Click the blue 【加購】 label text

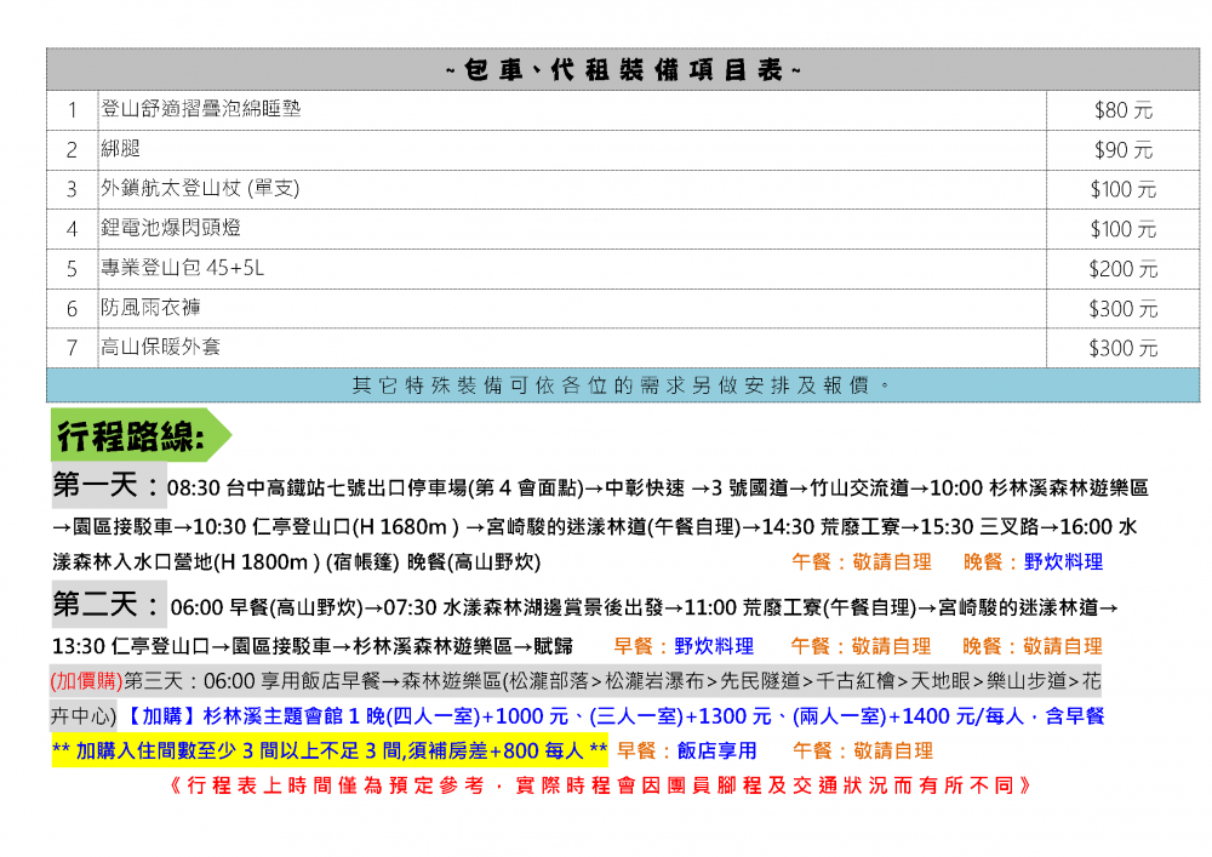tap(163, 717)
